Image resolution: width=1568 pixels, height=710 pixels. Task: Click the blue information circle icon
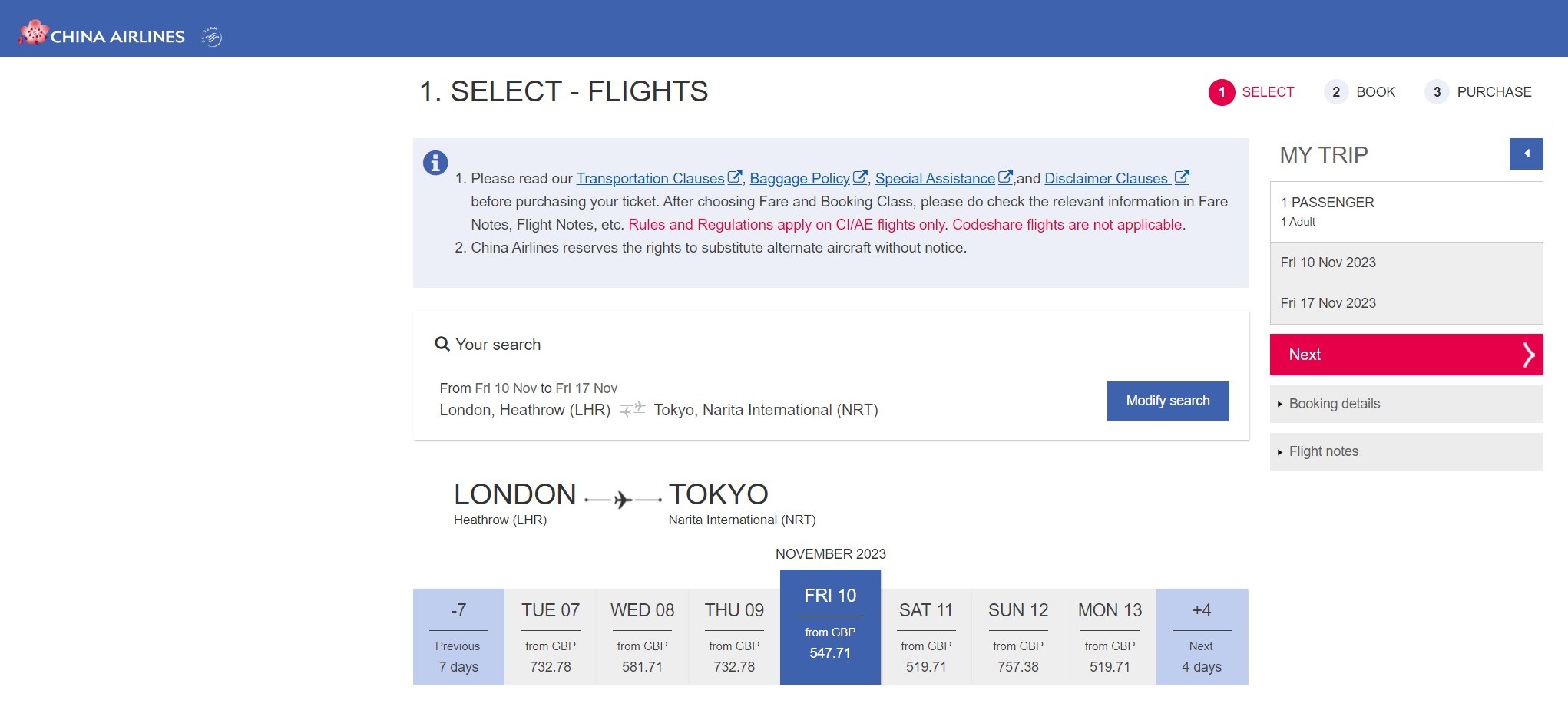(435, 163)
